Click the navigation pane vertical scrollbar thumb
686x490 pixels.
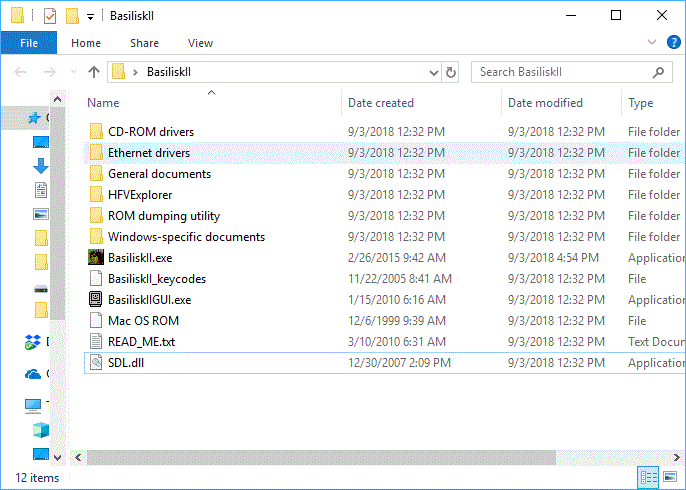click(57, 214)
